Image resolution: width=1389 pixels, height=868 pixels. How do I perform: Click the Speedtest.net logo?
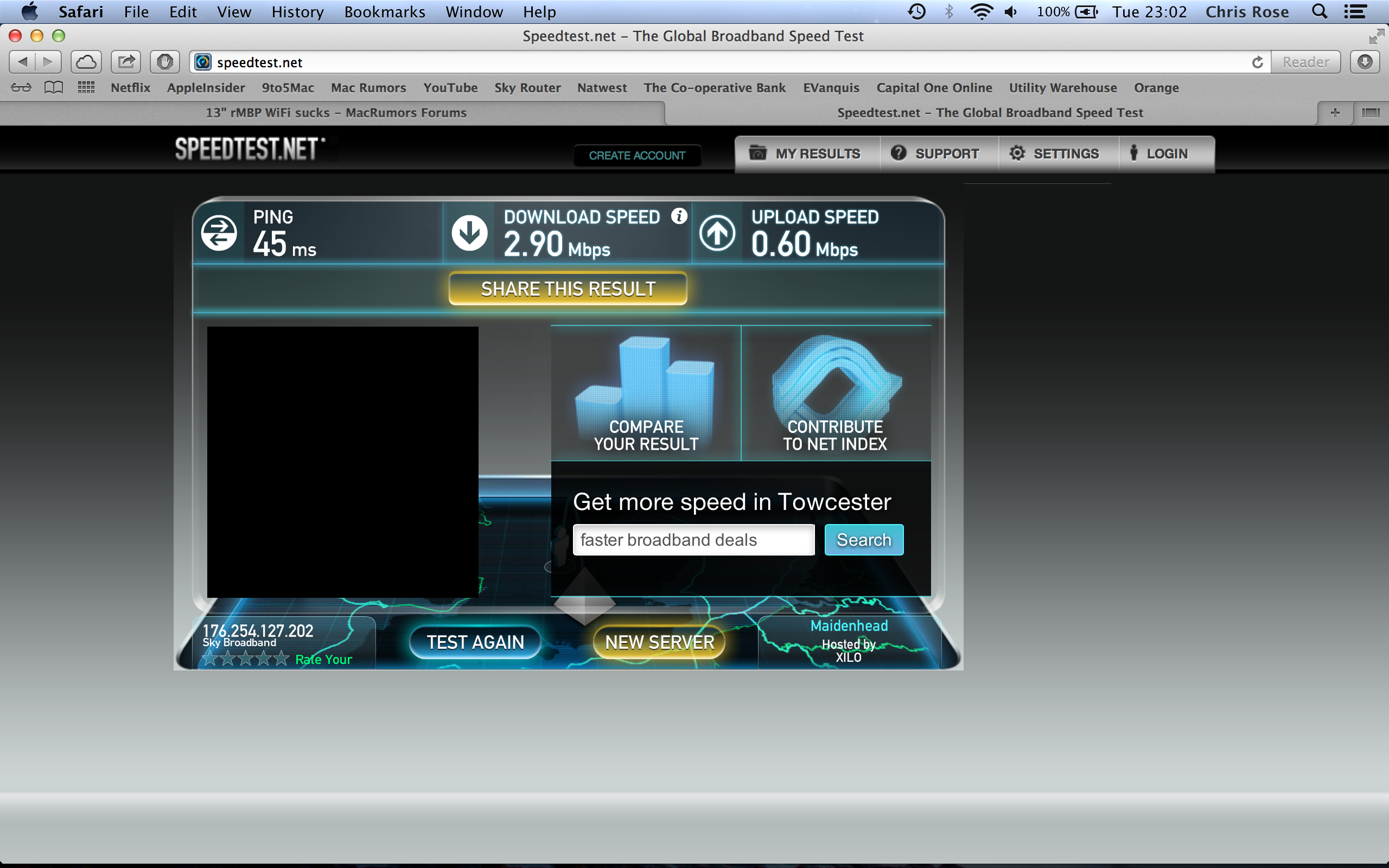(x=250, y=149)
